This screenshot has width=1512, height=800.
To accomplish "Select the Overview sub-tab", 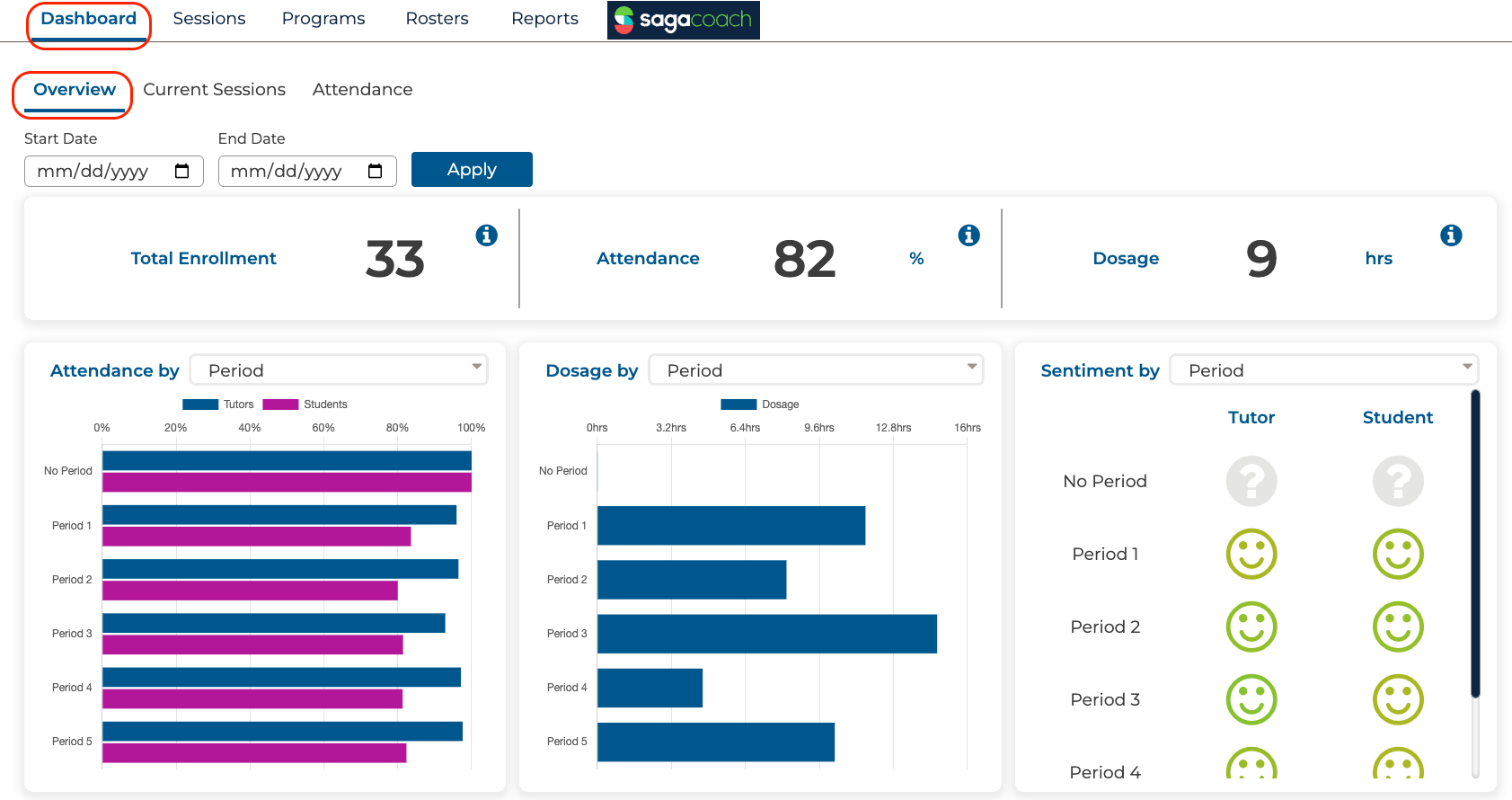I will pos(75,90).
